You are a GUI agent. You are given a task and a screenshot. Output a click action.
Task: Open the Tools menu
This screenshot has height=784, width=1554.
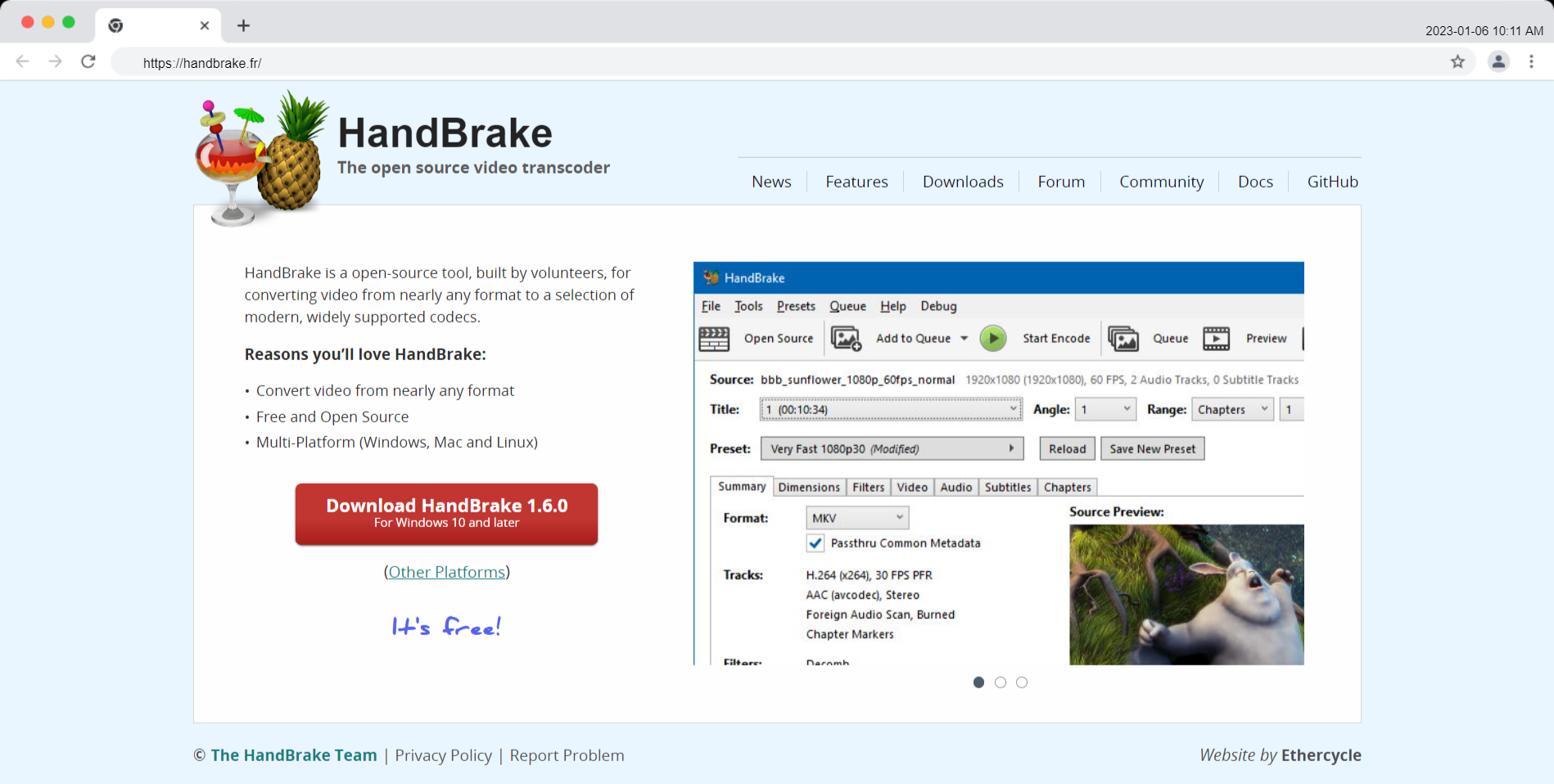(x=748, y=306)
